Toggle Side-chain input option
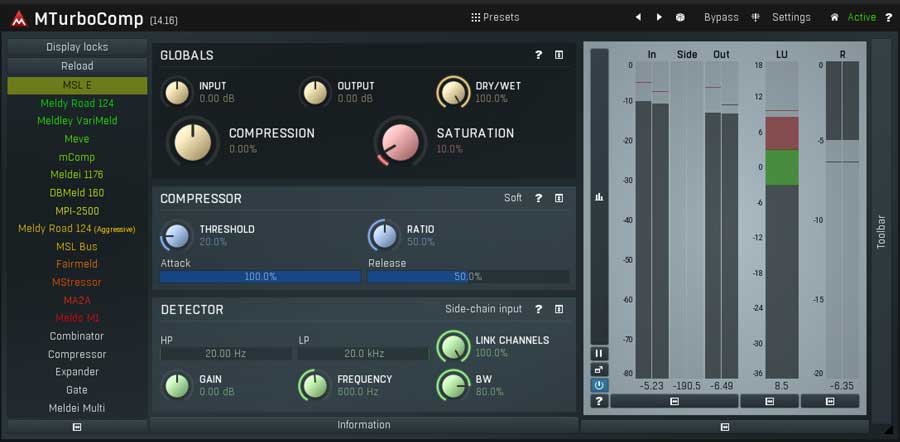900x442 pixels. pos(483,309)
